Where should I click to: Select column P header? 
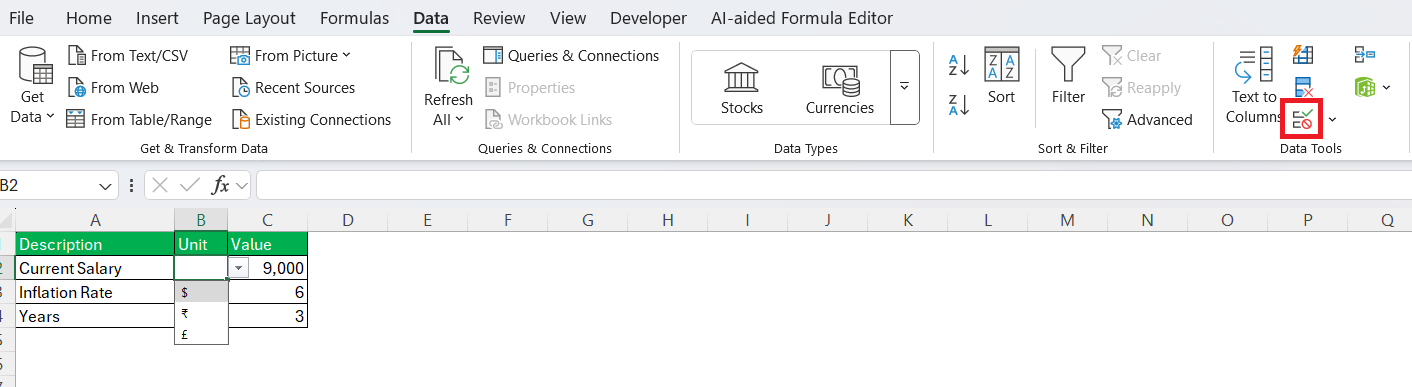coord(1307,220)
